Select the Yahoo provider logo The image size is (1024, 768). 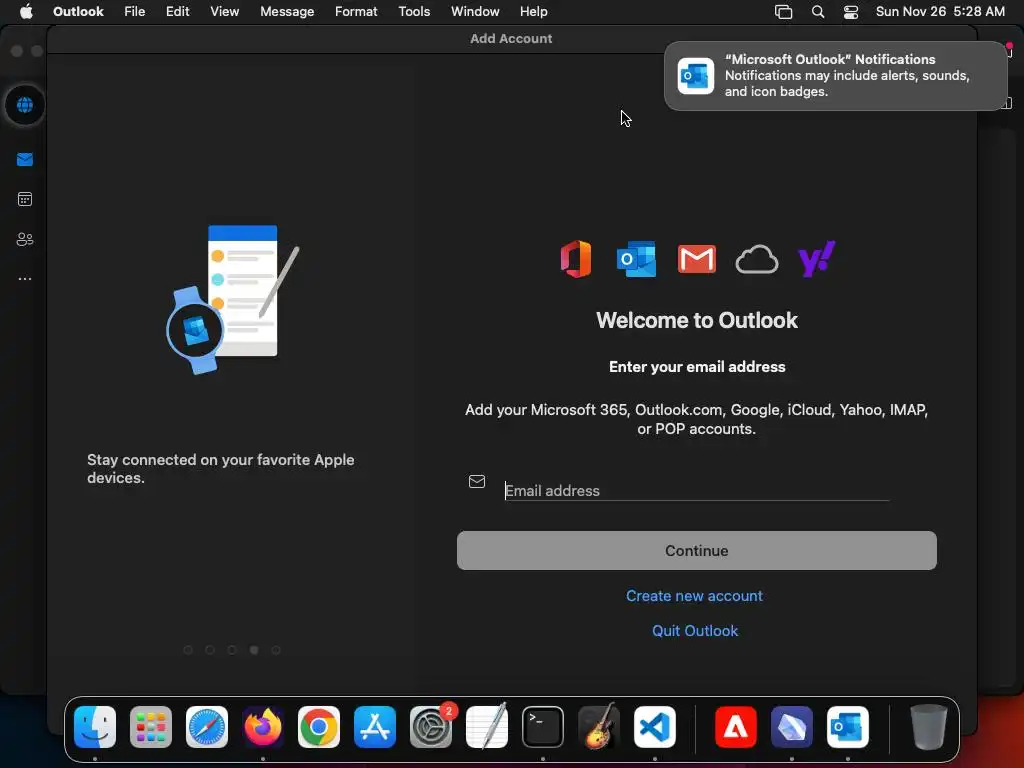pos(817,259)
